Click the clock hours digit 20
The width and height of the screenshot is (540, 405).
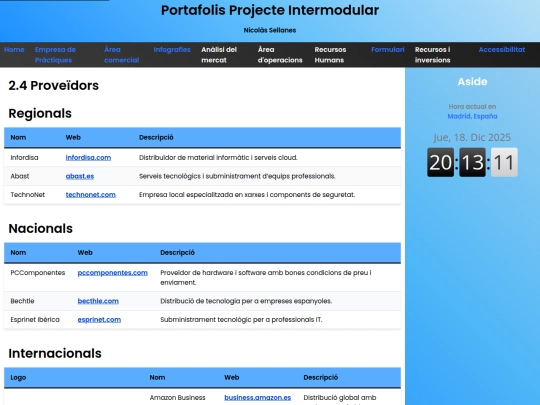(x=440, y=162)
